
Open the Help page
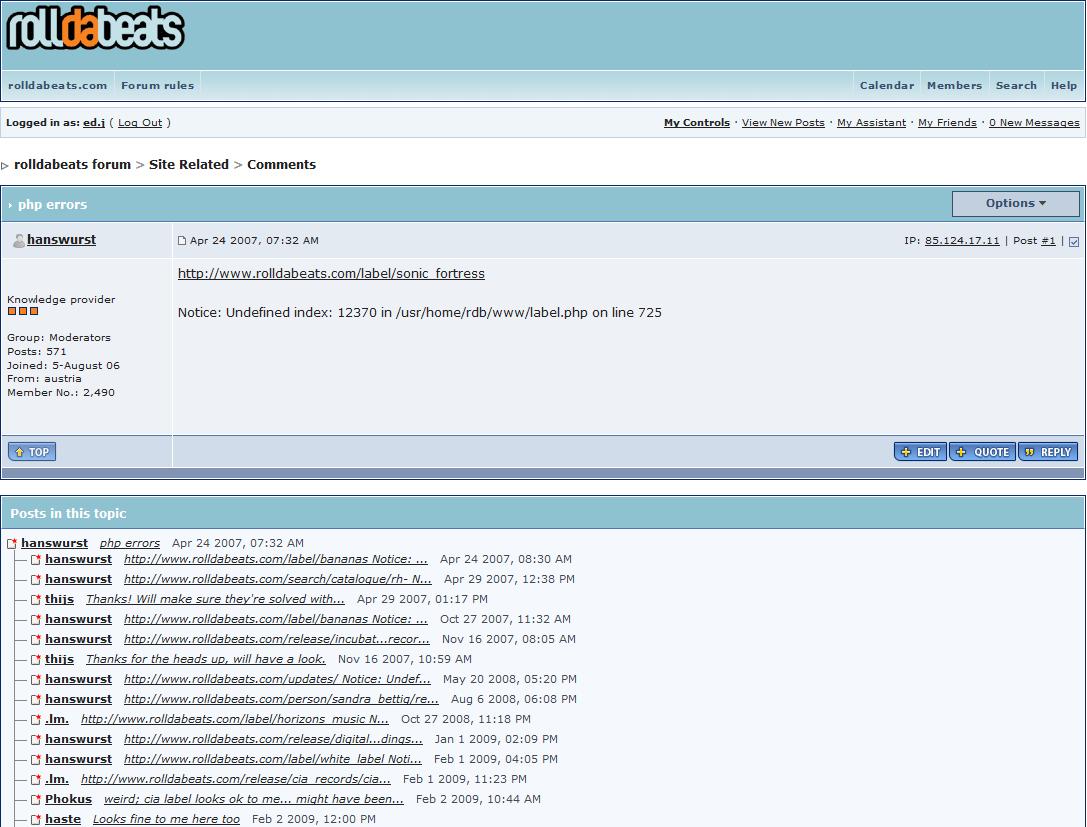coord(1063,85)
